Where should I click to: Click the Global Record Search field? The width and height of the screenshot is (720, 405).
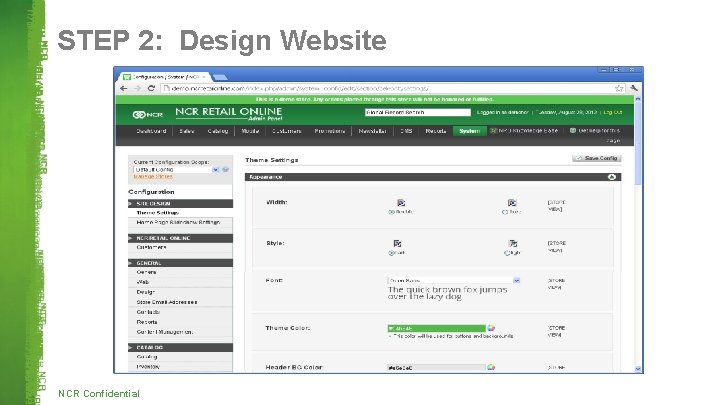[x=418, y=112]
